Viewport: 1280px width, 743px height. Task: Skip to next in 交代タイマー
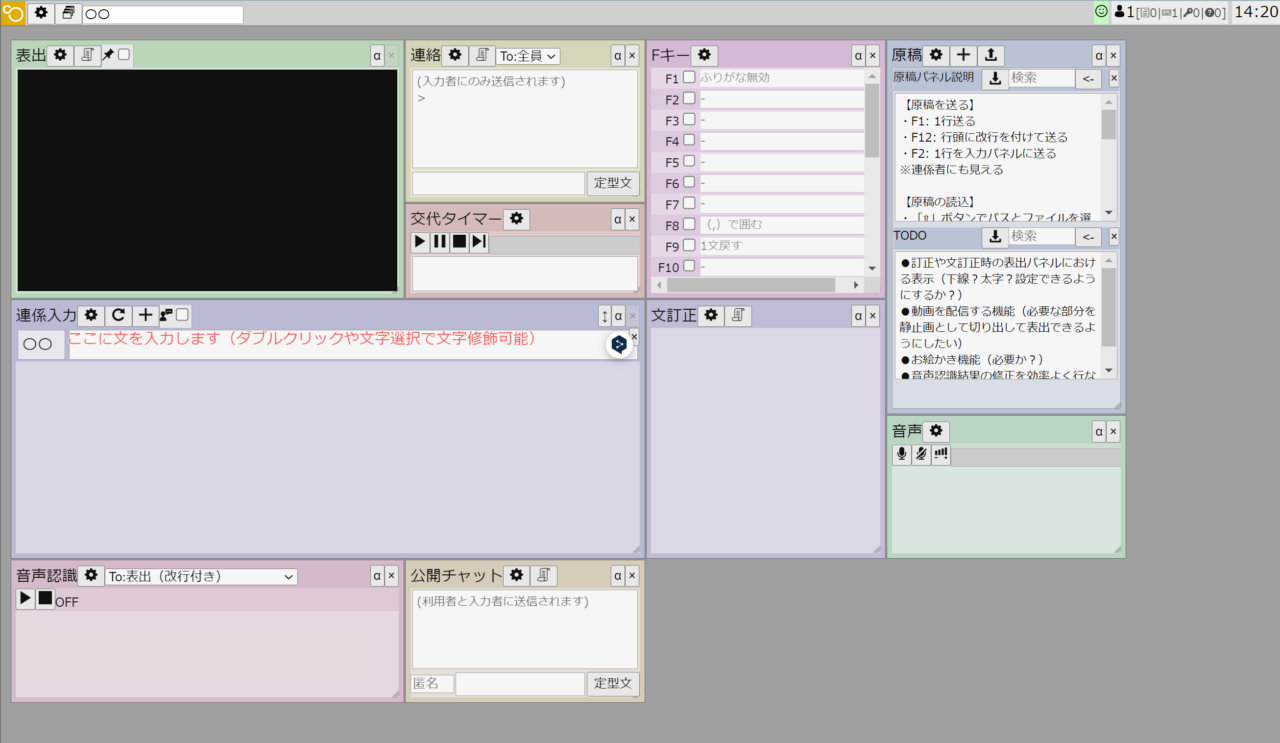click(x=479, y=242)
